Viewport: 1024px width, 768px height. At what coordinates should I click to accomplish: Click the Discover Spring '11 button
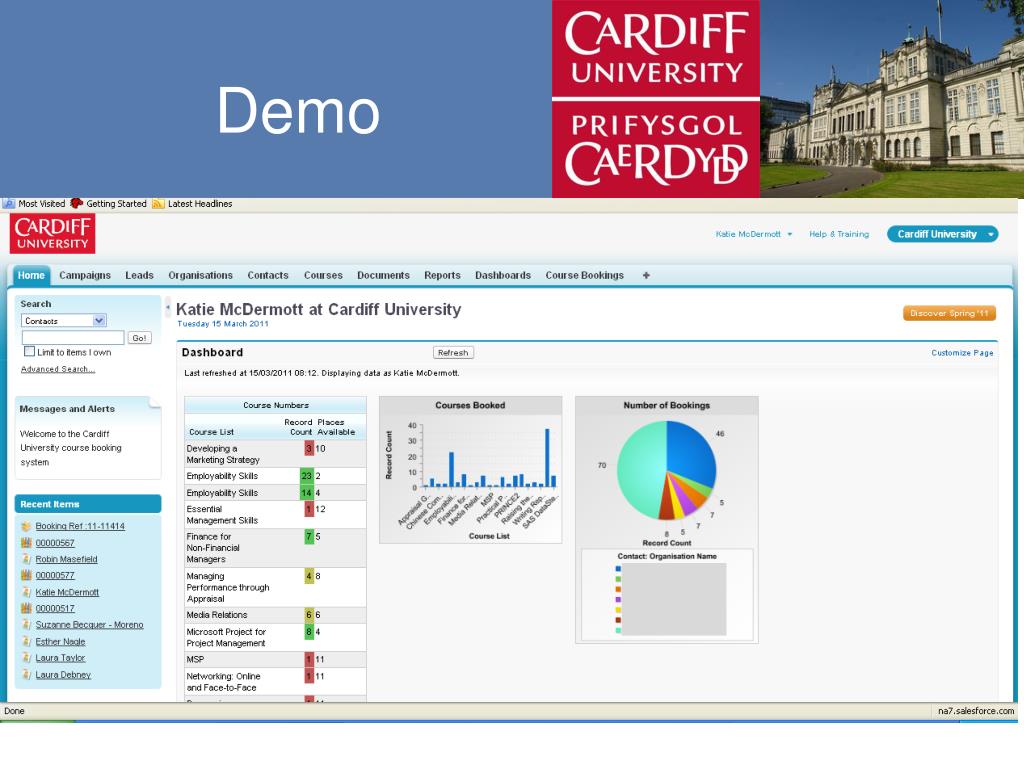[950, 313]
